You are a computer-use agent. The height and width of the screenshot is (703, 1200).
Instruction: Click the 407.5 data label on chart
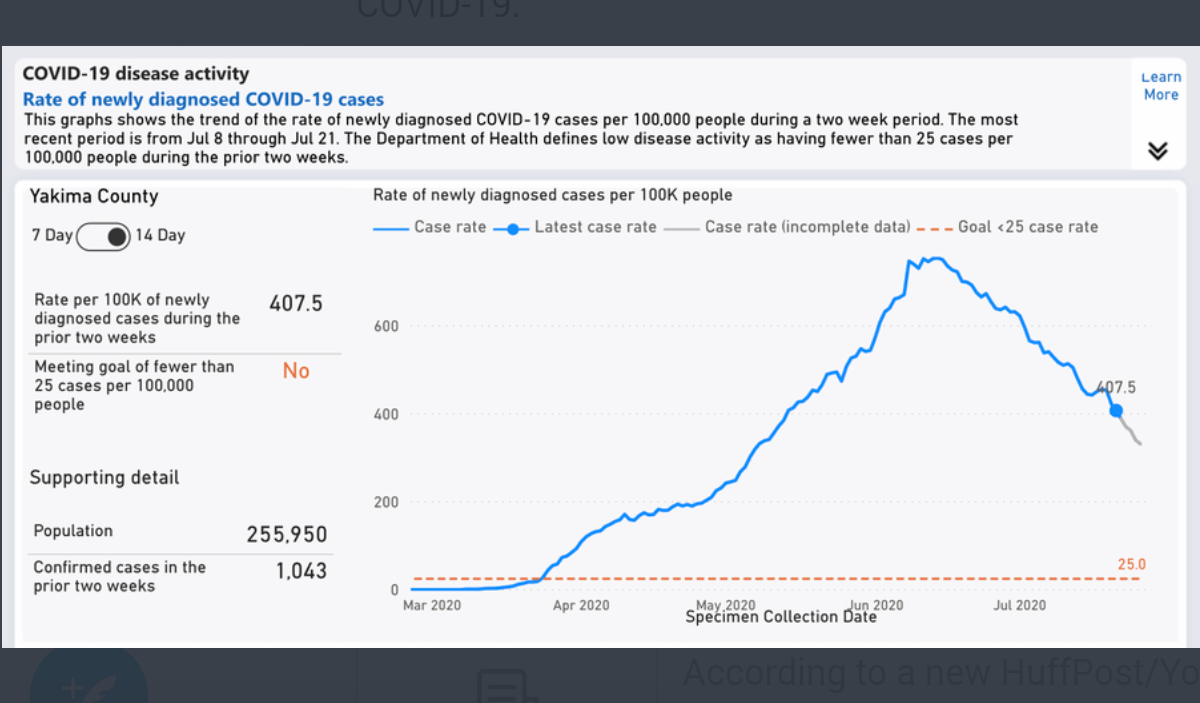[x=1116, y=387]
